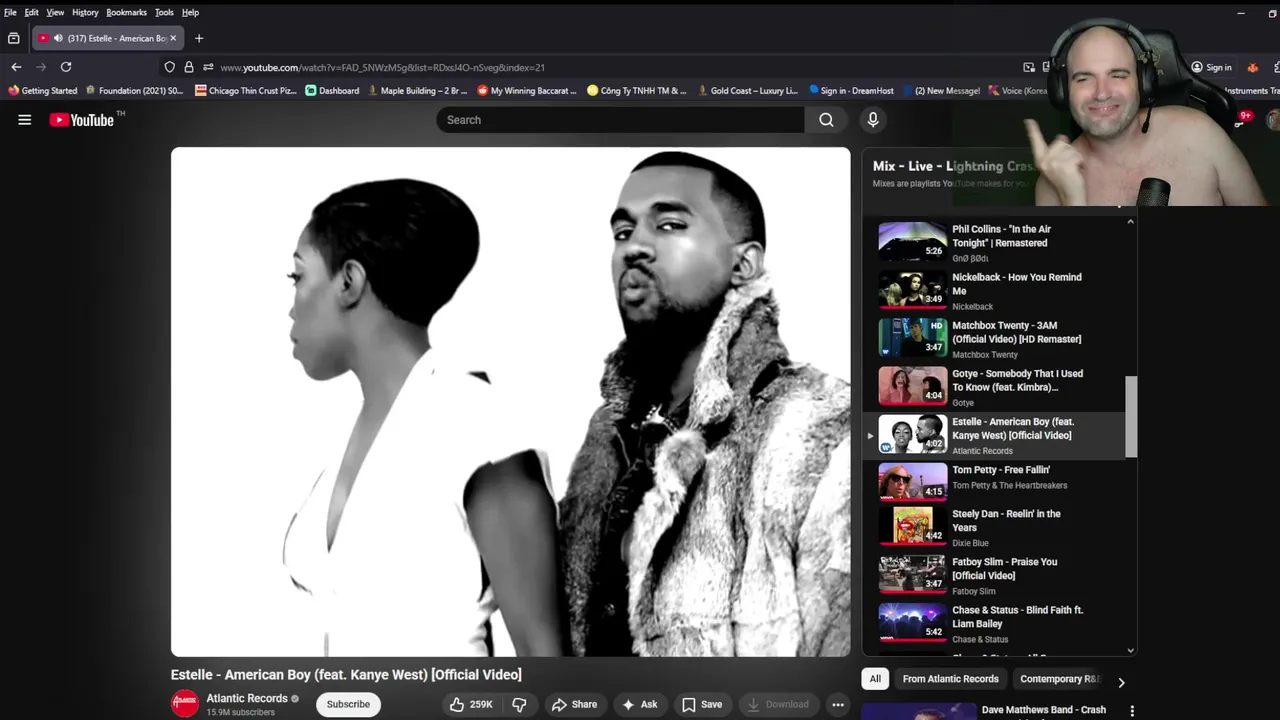Close the Estelle YouTube tab
Image resolution: width=1280 pixels, height=720 pixels.
(x=173, y=38)
